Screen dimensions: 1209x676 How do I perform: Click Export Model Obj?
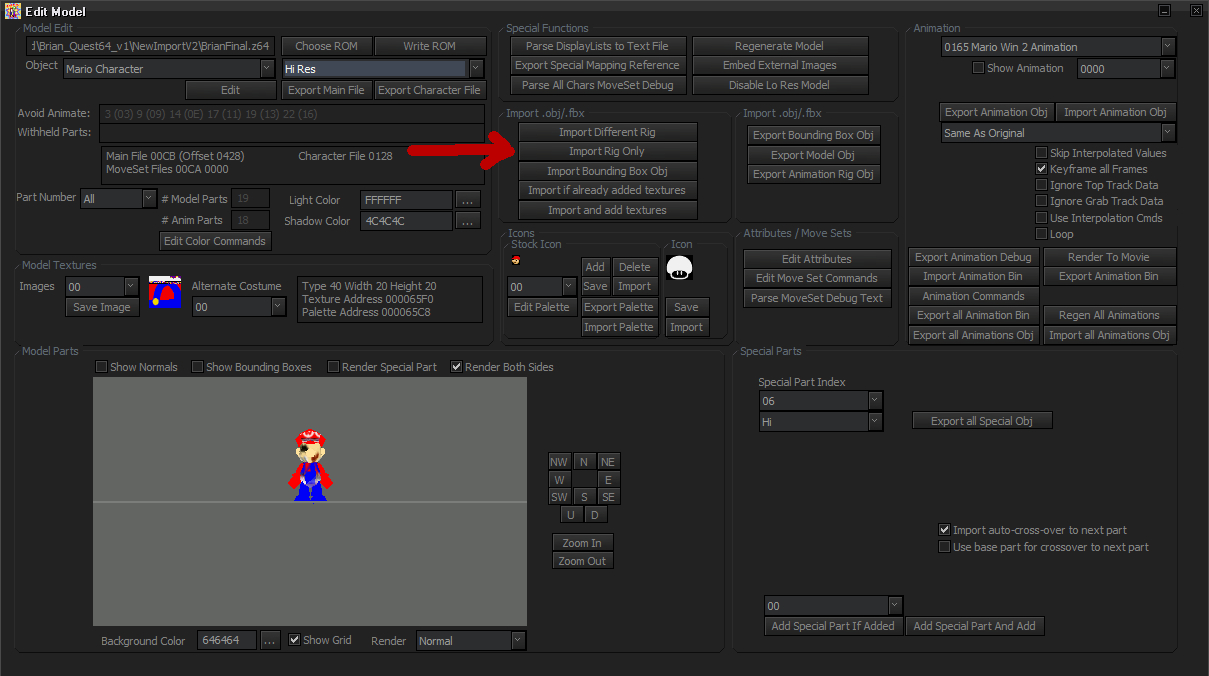point(813,155)
